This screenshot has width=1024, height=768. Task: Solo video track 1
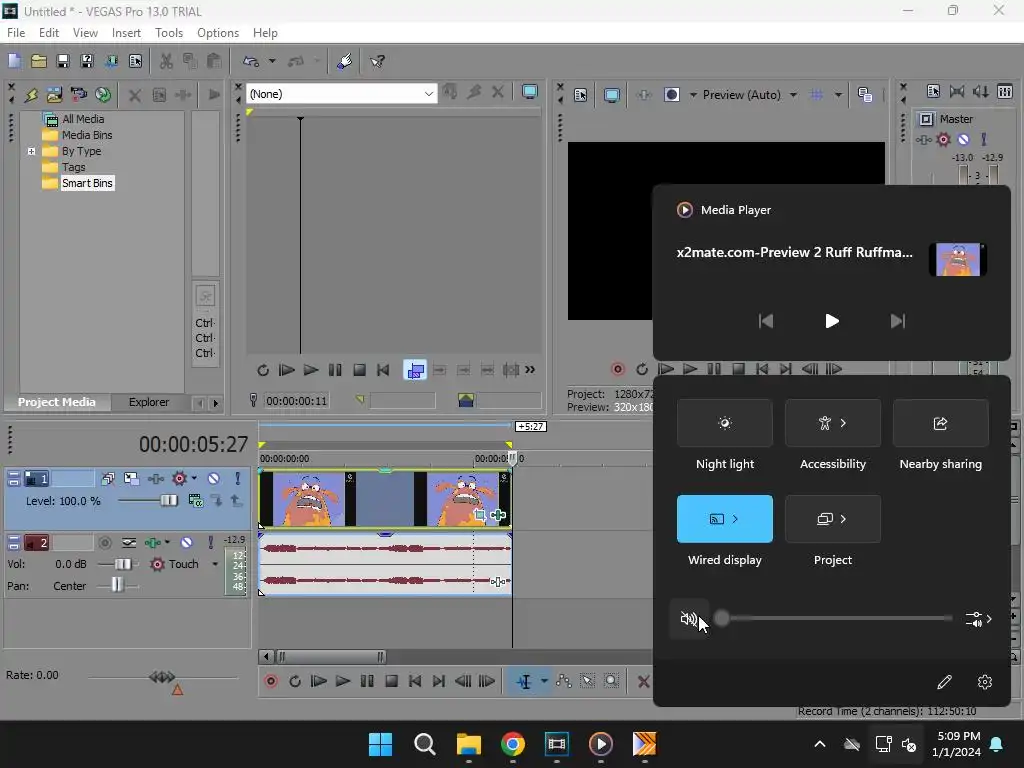237,479
